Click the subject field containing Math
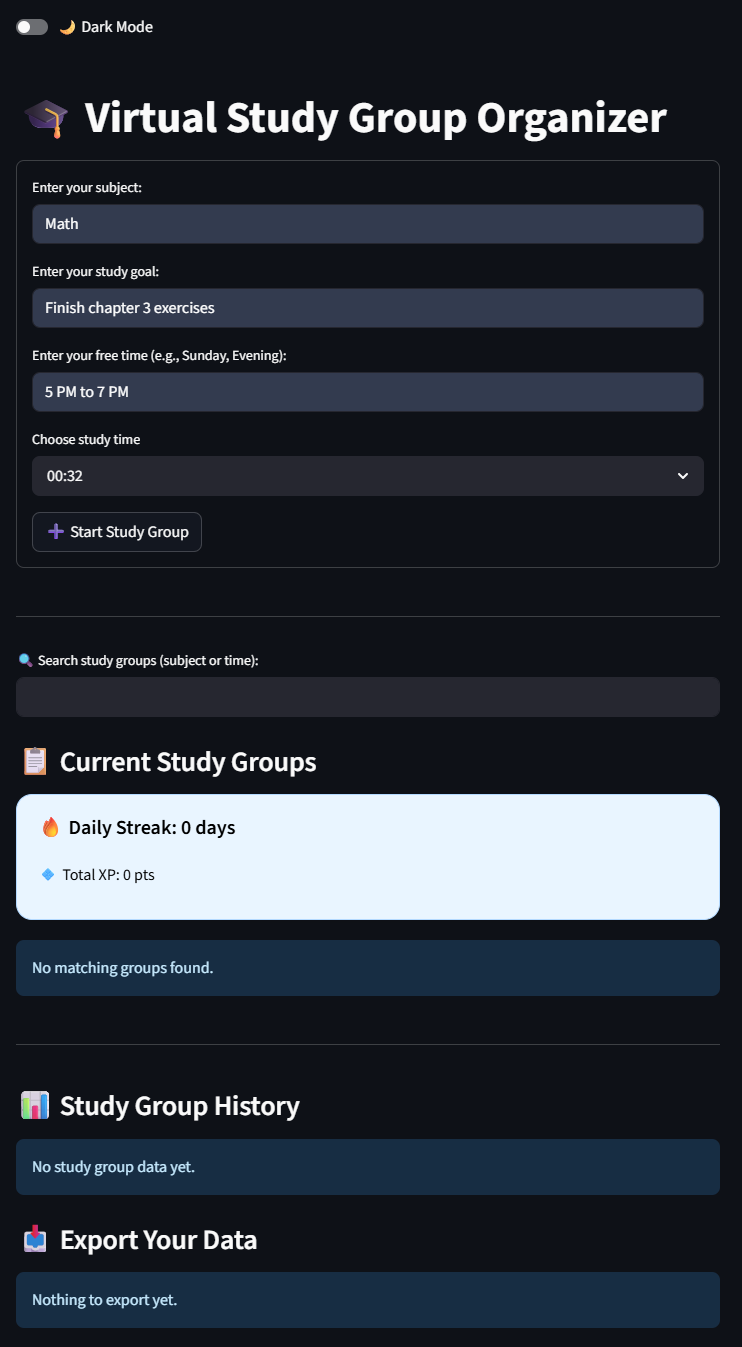The width and height of the screenshot is (742, 1347). [x=367, y=224]
